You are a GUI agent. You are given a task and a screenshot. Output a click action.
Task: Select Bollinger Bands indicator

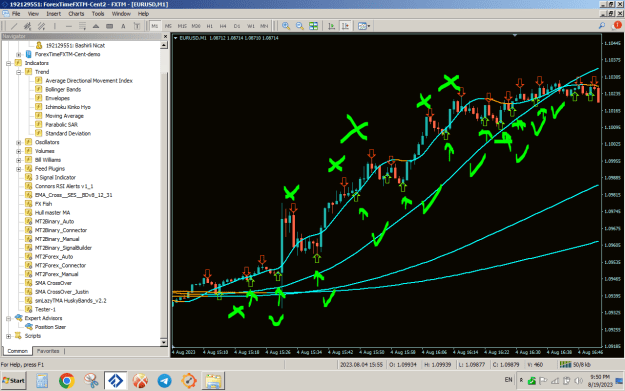pos(63,89)
